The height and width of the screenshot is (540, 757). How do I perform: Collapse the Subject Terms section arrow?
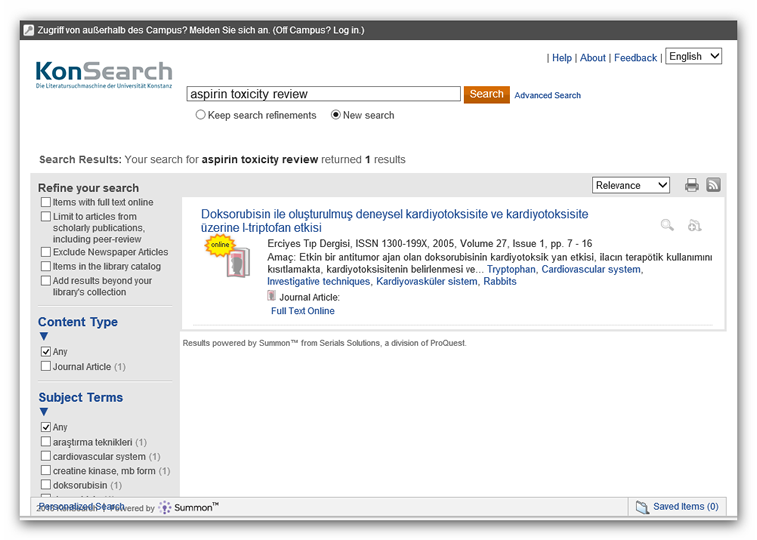point(43,412)
